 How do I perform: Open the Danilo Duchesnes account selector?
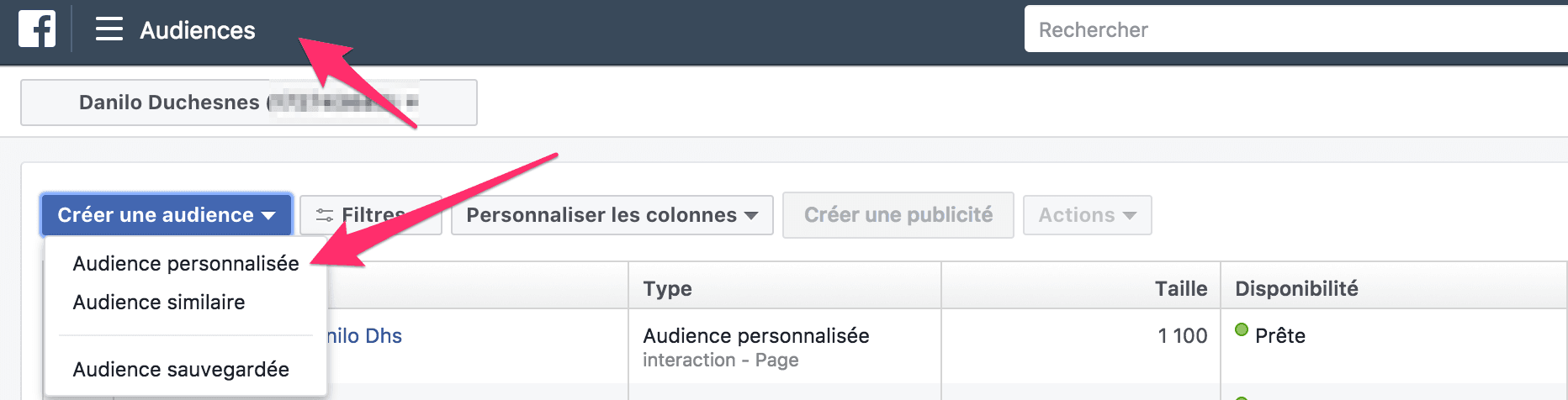[x=248, y=103]
